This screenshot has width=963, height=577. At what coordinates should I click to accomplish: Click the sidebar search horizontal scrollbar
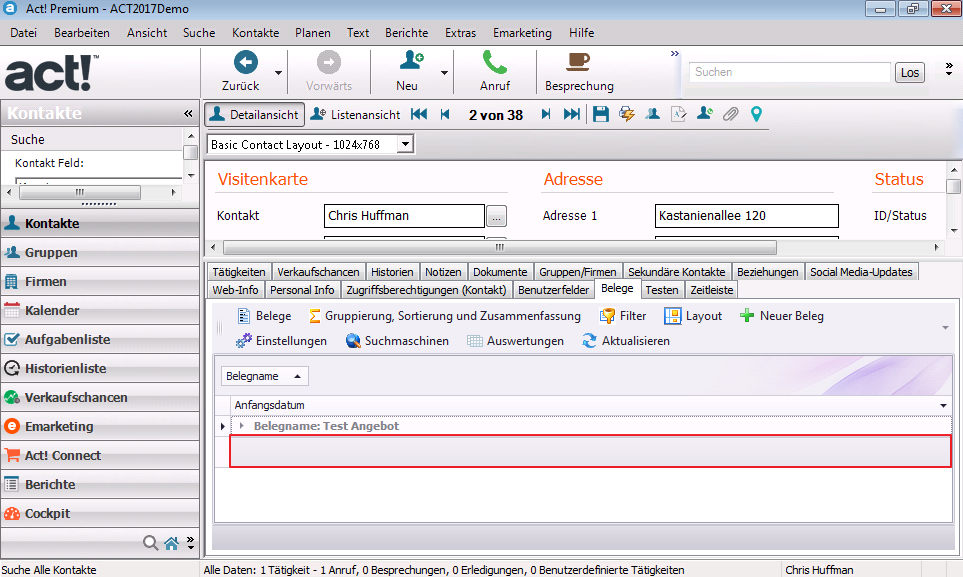point(80,192)
